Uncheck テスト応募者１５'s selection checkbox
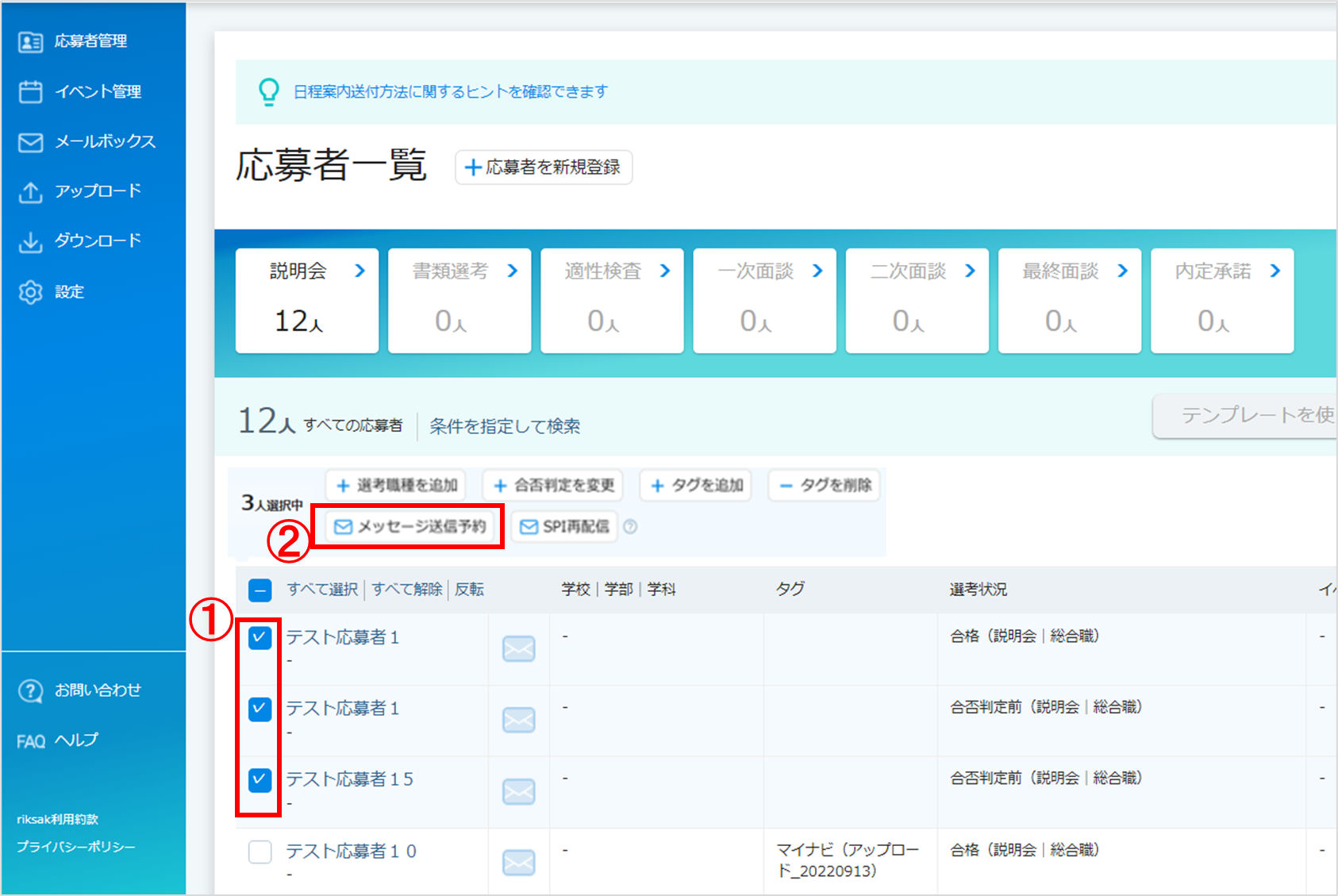The width and height of the screenshot is (1338, 896). pos(260,780)
